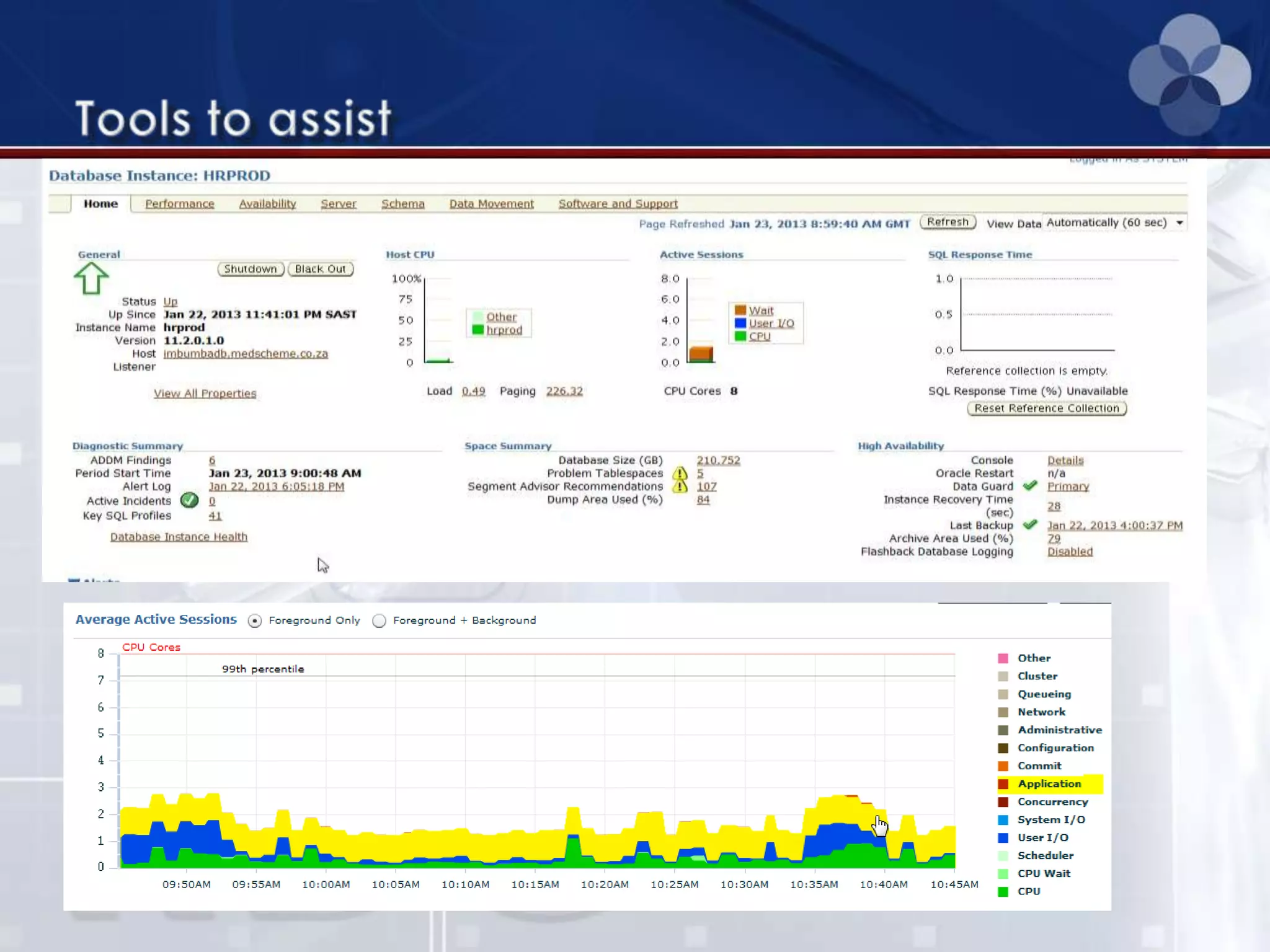
Task: Click the orange Active Sessions bar
Action: pyautogui.click(x=701, y=354)
